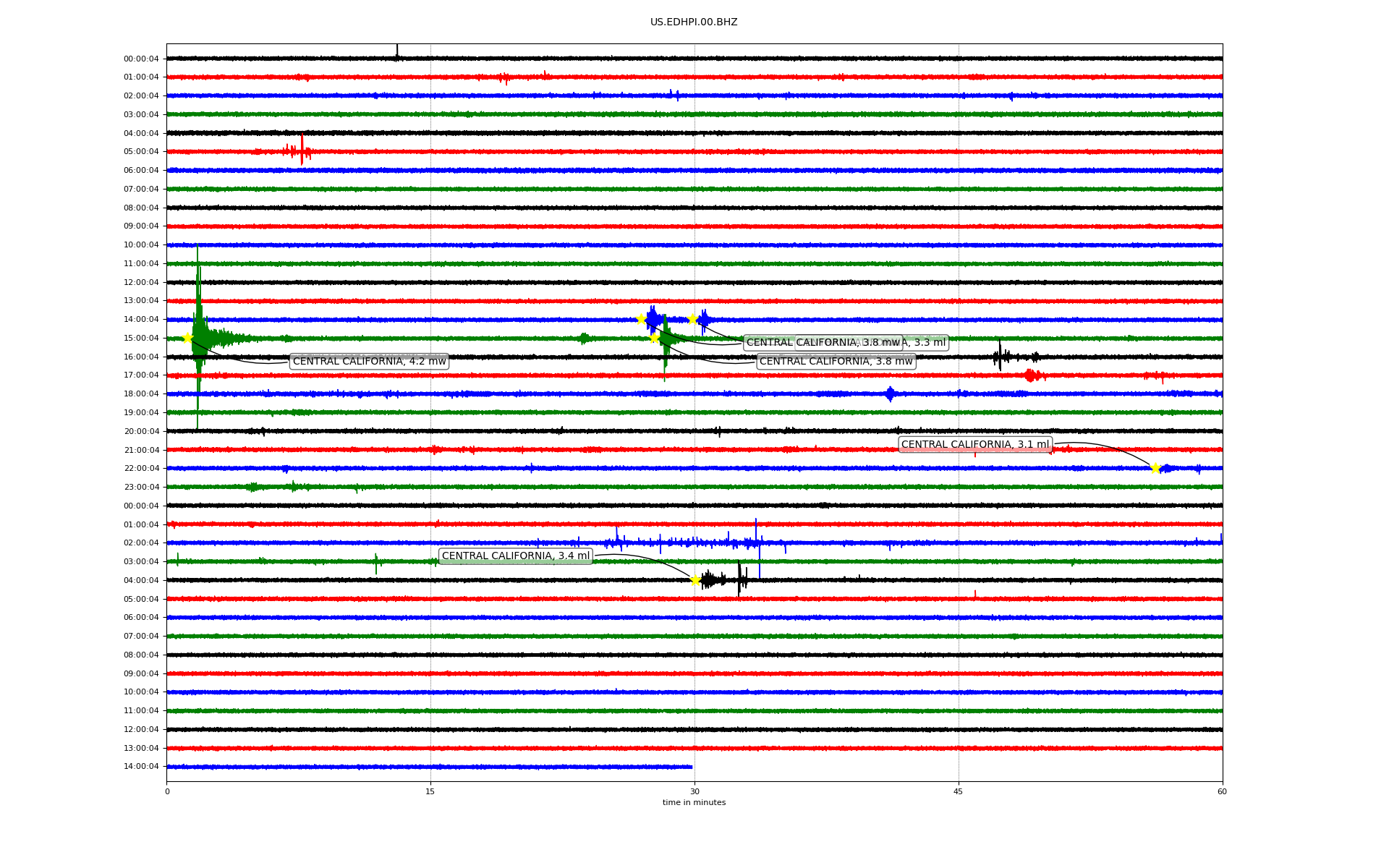Click the star linked to the 3.3 ml label
The image size is (1389, 868).
pyautogui.click(x=692, y=319)
